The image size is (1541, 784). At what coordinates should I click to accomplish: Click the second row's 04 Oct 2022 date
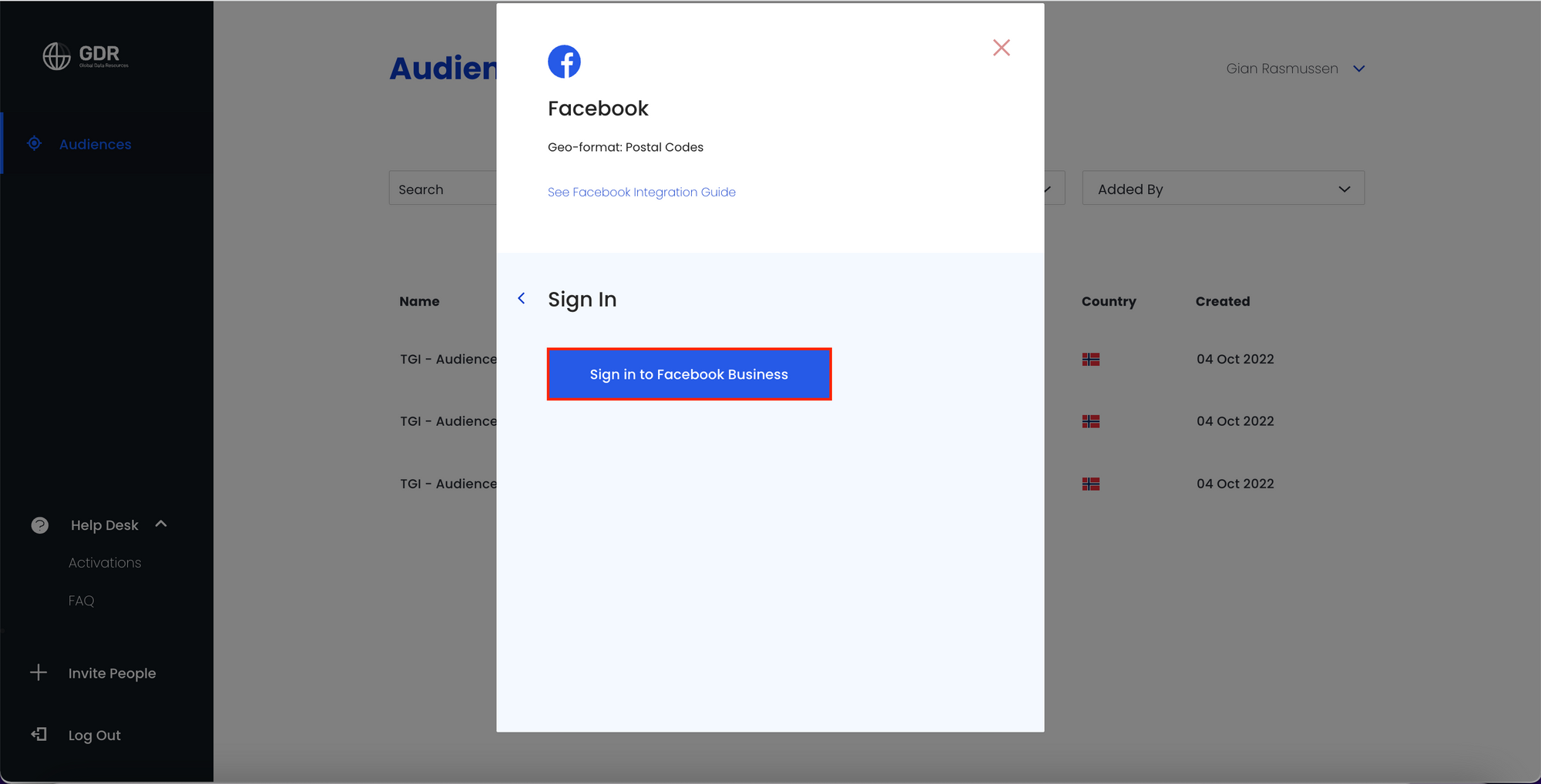pyautogui.click(x=1235, y=421)
